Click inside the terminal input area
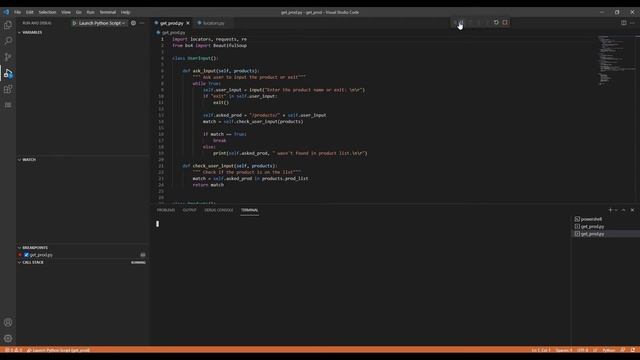Screen dimensions: 640x360 point(361,282)
